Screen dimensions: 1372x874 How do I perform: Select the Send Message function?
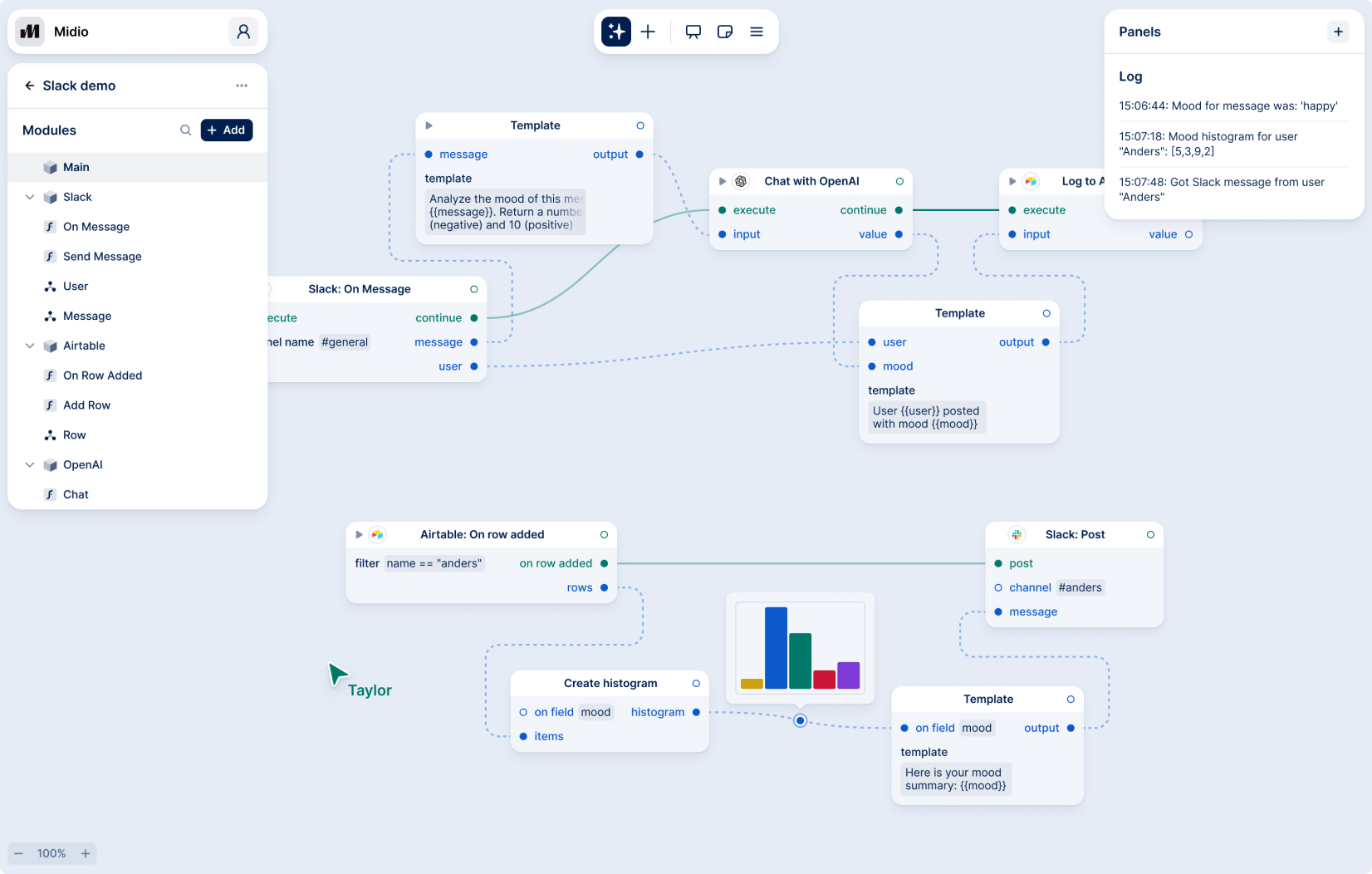[x=138, y=257]
